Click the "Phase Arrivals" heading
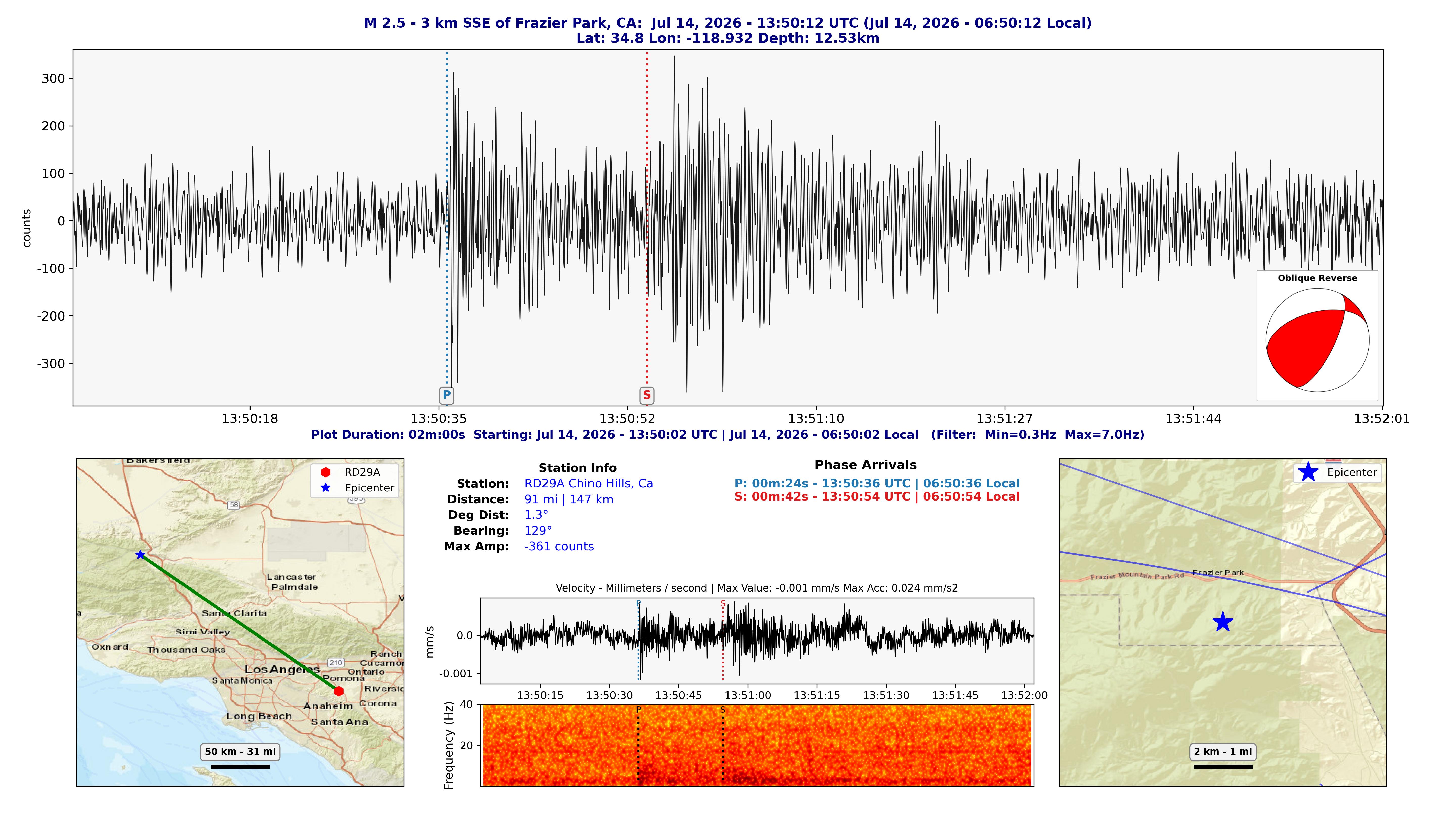The image size is (1456, 819). point(865,465)
